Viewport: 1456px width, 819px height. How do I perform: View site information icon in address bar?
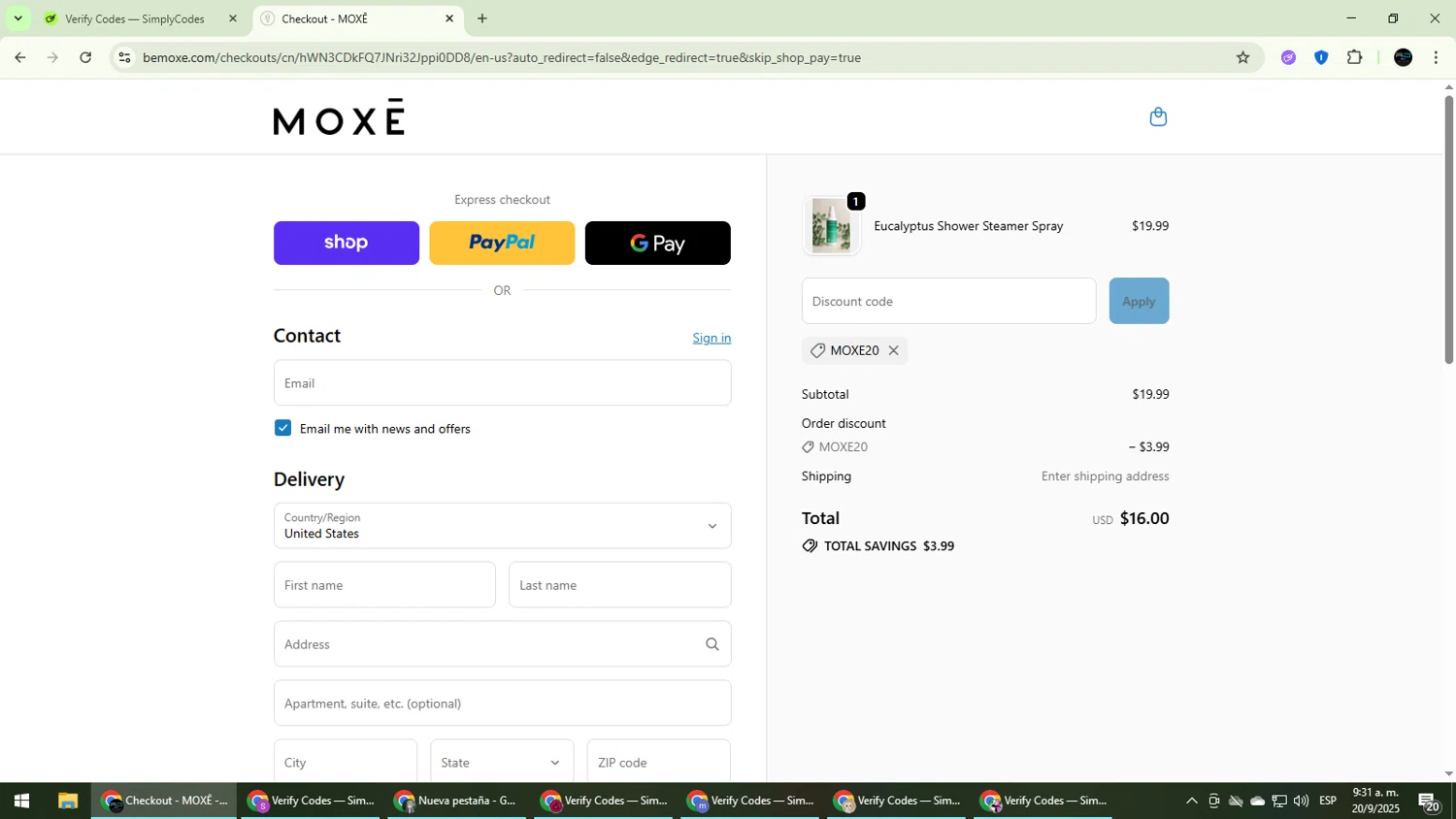click(124, 57)
